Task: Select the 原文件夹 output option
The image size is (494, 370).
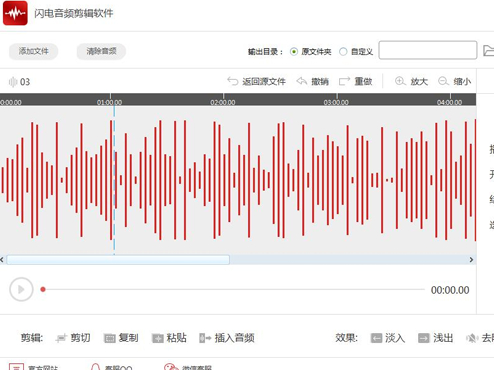Action: point(311,52)
